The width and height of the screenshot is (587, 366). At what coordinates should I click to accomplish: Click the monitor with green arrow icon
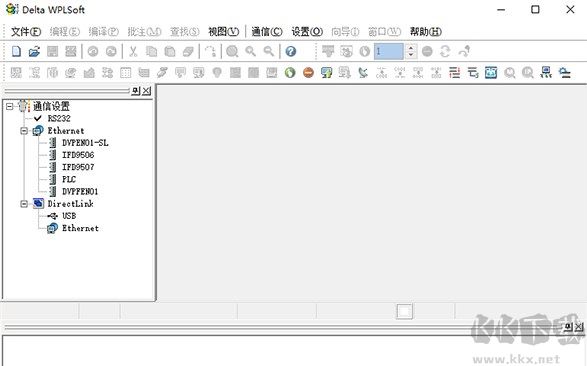pos(326,72)
